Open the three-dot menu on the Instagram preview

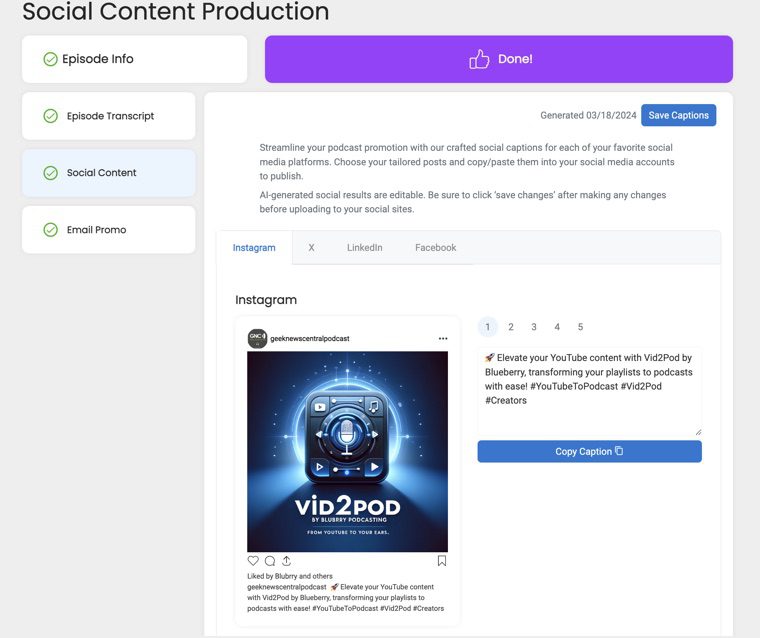click(x=443, y=338)
